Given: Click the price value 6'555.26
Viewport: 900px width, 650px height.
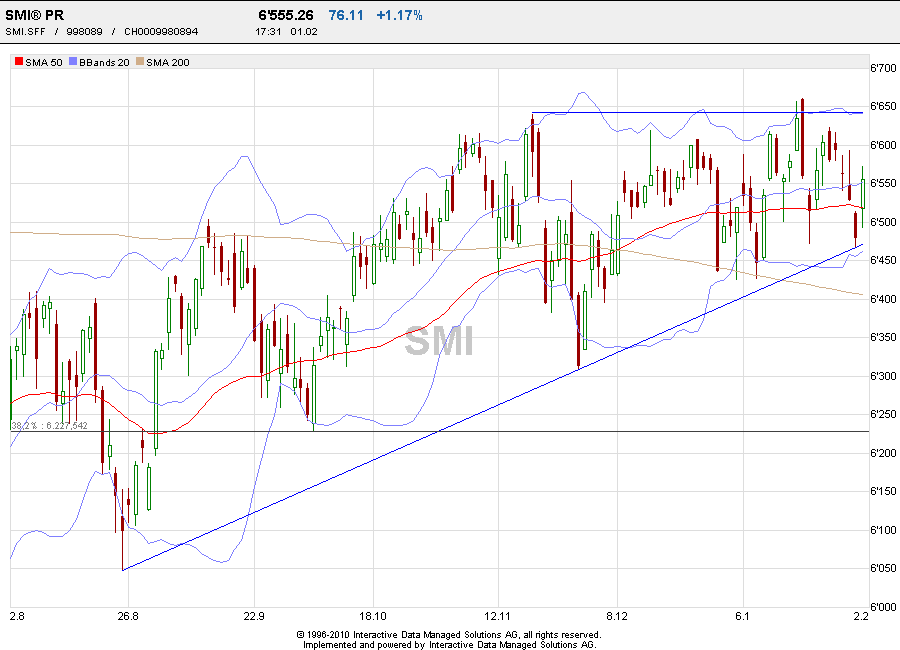Looking at the screenshot, I should 284,14.
